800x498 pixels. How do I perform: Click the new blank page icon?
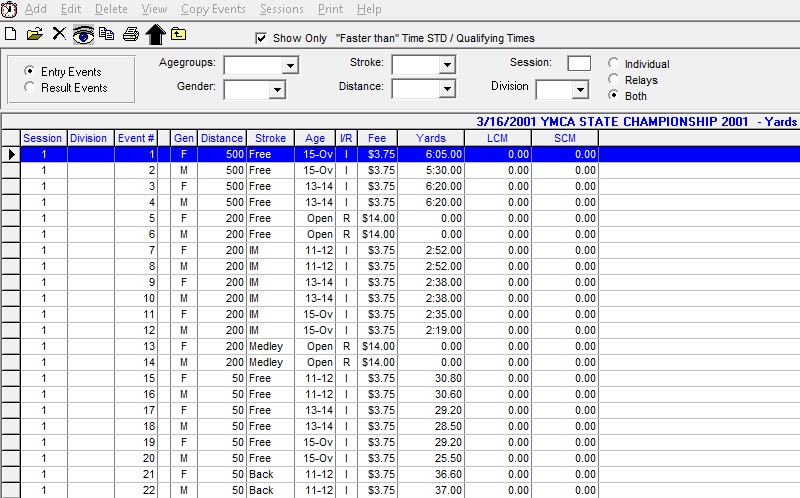10,34
